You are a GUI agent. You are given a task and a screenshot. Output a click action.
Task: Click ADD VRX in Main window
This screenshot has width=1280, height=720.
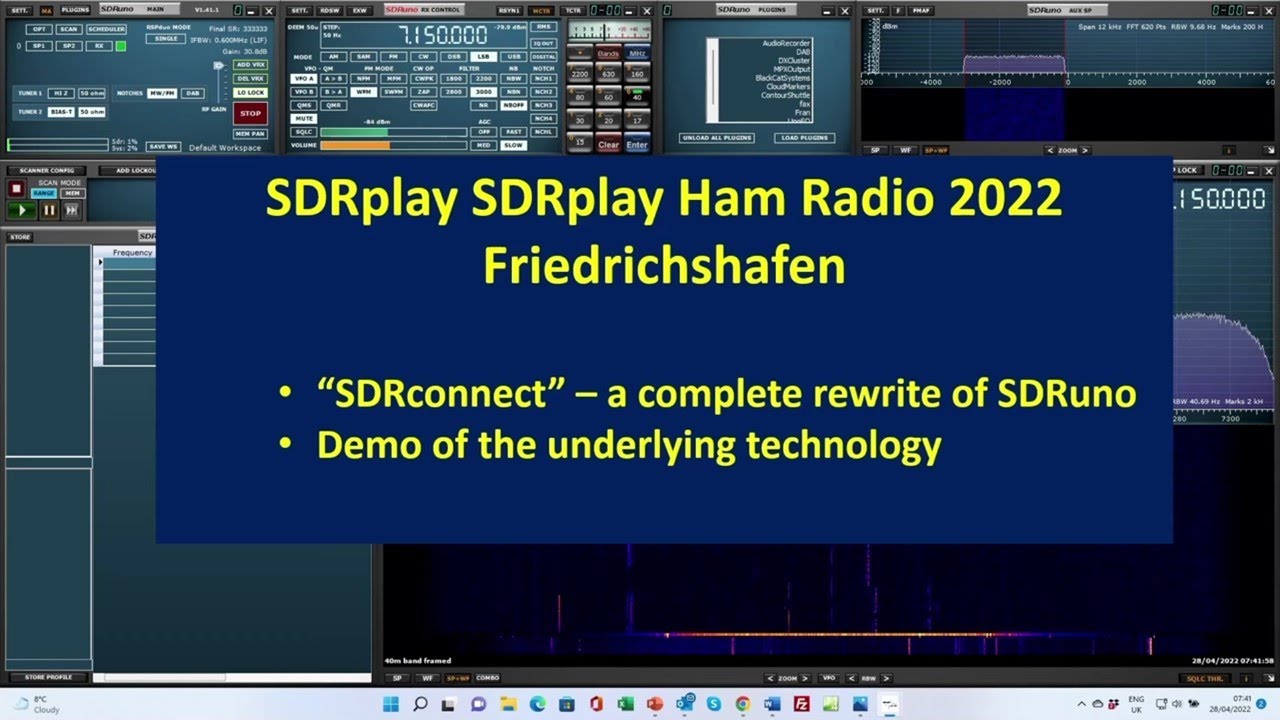tap(250, 64)
